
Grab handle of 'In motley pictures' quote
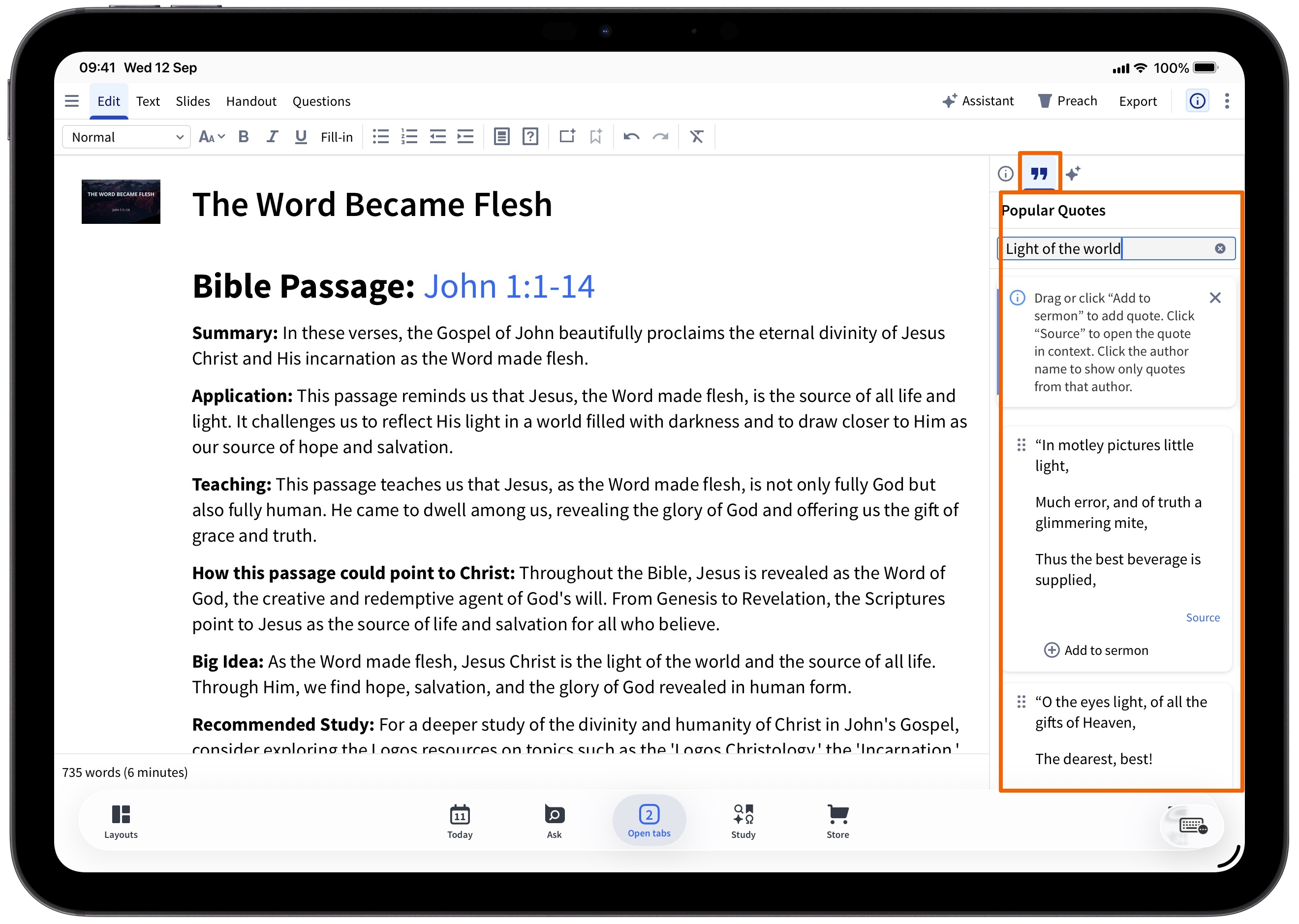[1022, 445]
